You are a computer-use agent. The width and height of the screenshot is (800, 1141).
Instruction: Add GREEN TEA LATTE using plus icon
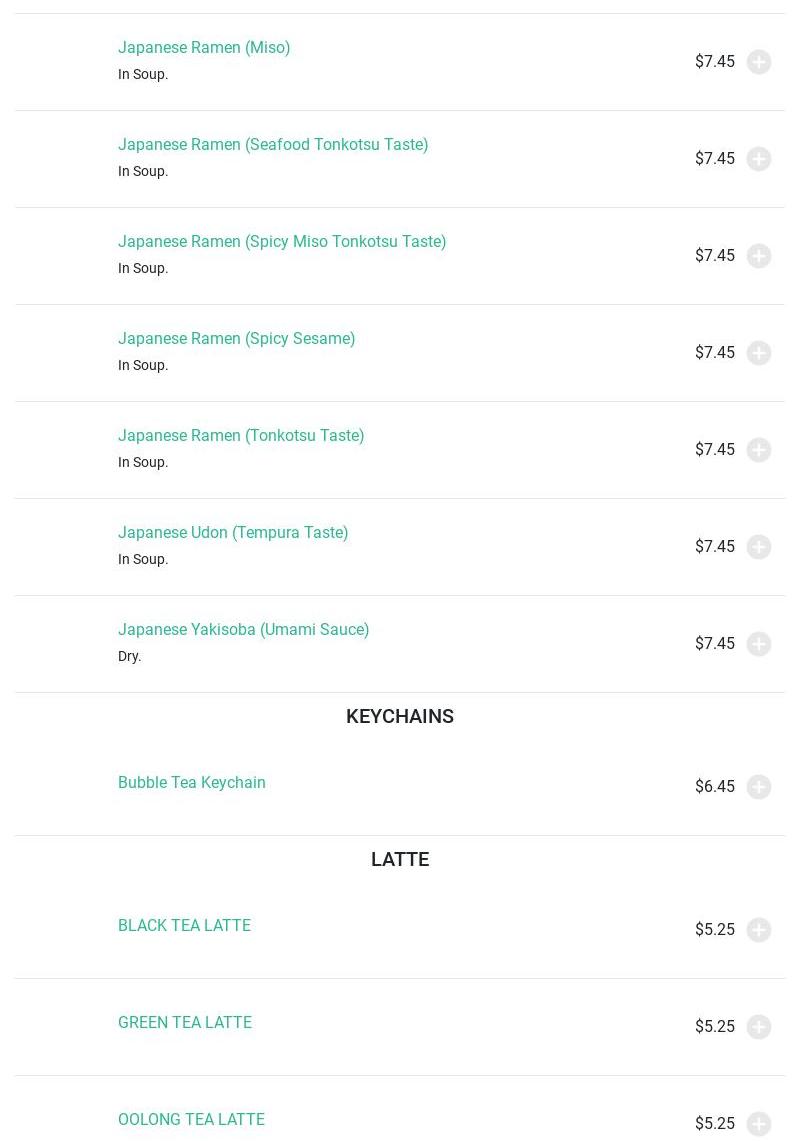coord(759,1027)
